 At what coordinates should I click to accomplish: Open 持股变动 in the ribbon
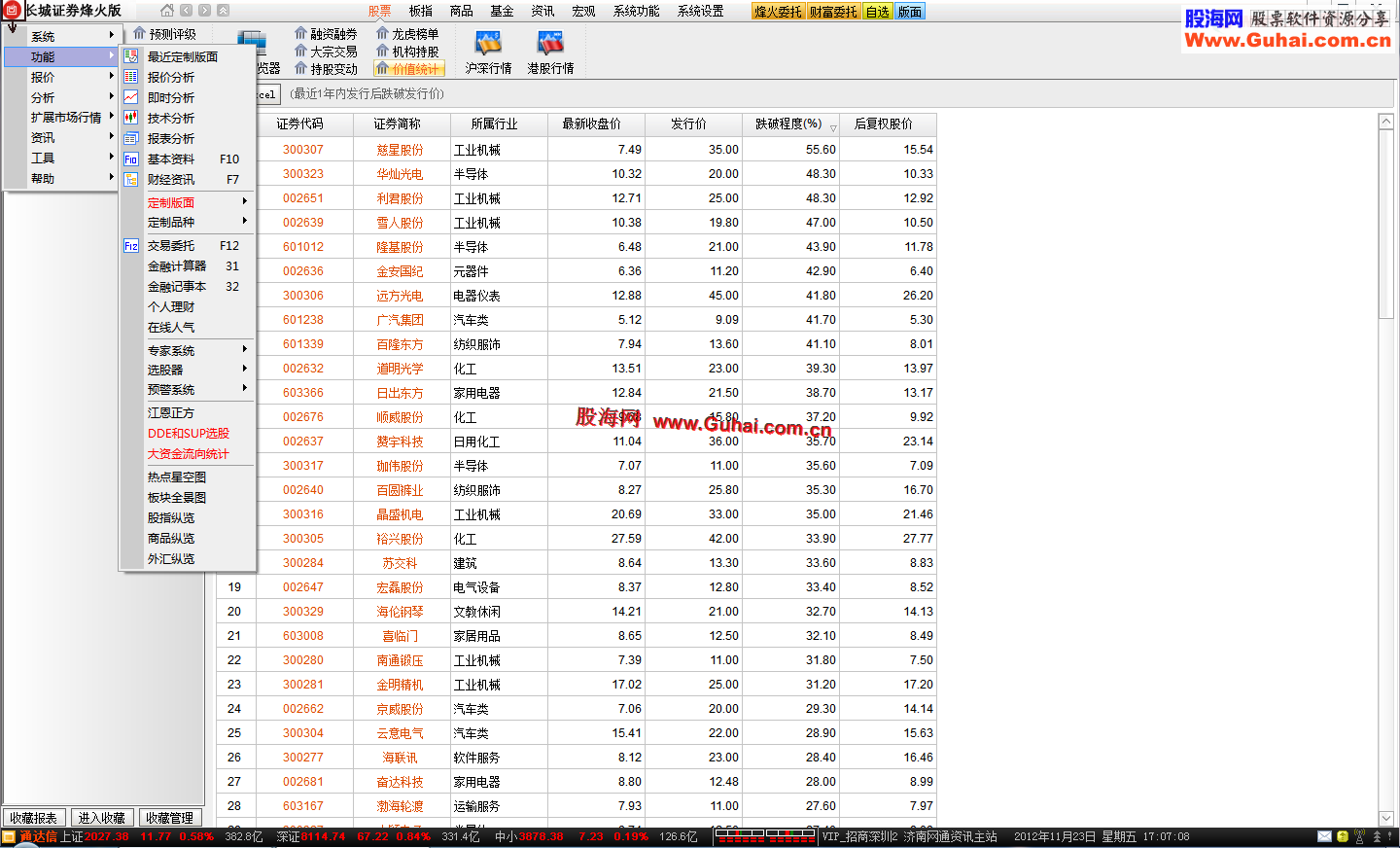[326, 69]
